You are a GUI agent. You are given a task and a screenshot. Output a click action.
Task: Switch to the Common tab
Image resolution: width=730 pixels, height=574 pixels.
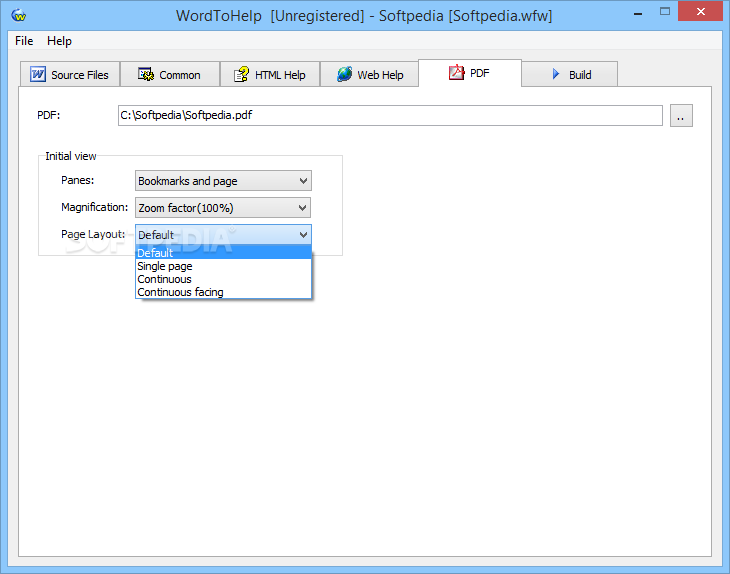[x=170, y=74]
